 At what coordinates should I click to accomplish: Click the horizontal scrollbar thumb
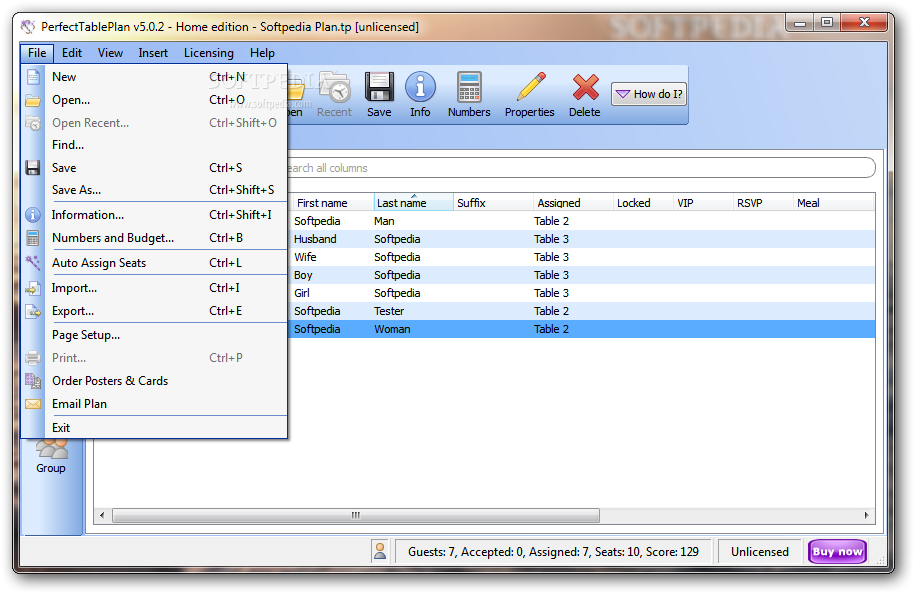pyautogui.click(x=356, y=516)
